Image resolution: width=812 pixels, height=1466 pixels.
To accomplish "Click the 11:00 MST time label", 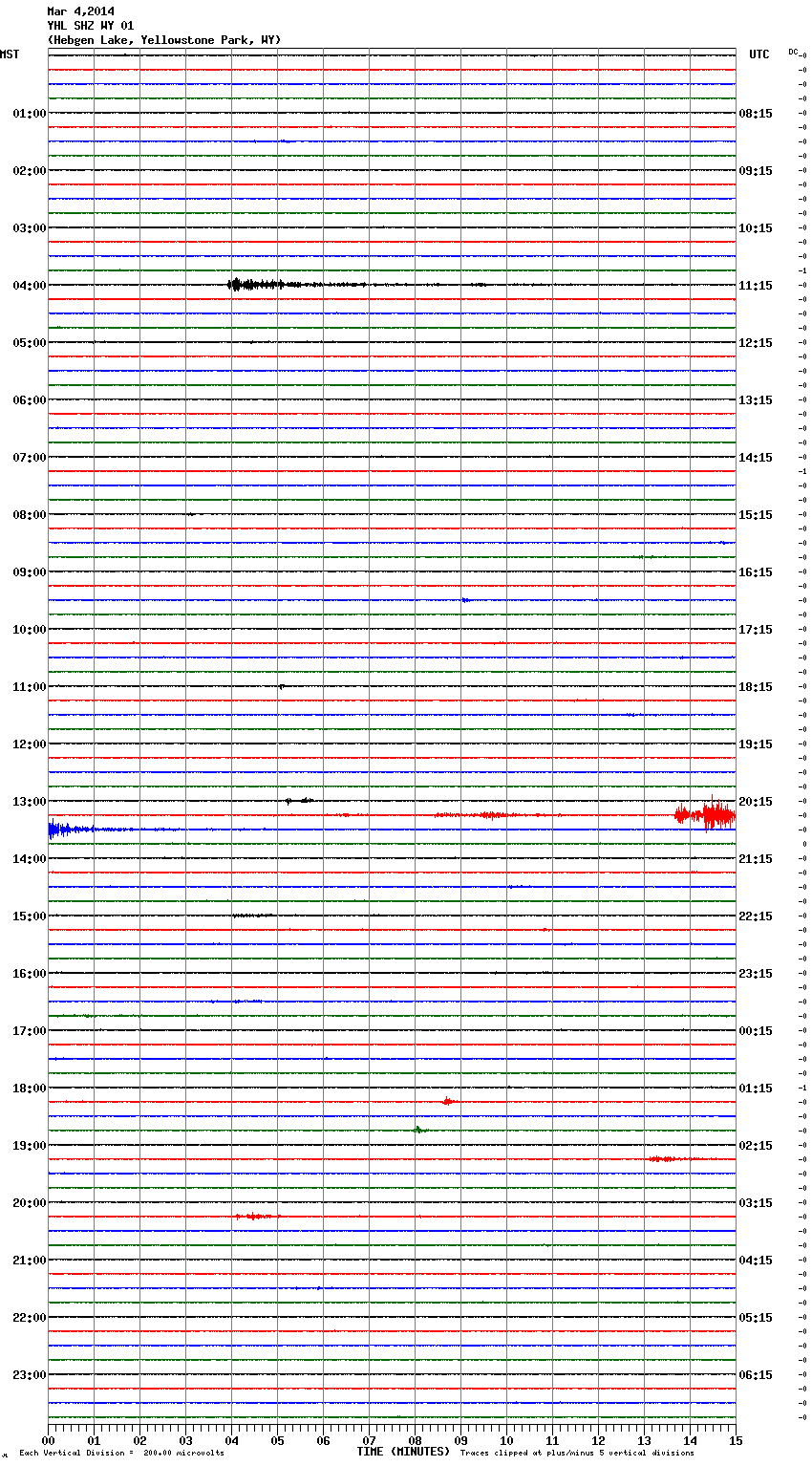I will pos(30,687).
